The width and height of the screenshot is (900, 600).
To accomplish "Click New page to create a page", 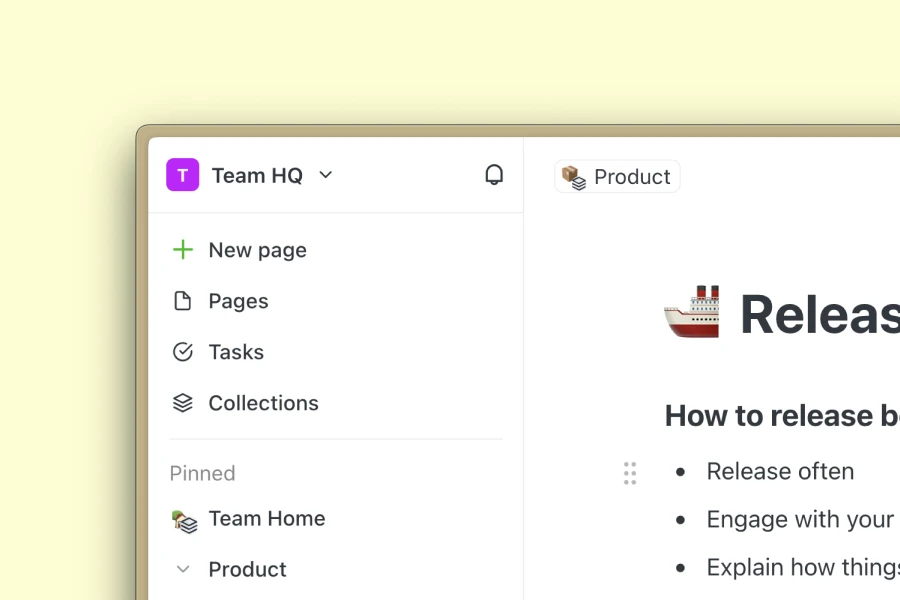I will tap(257, 250).
